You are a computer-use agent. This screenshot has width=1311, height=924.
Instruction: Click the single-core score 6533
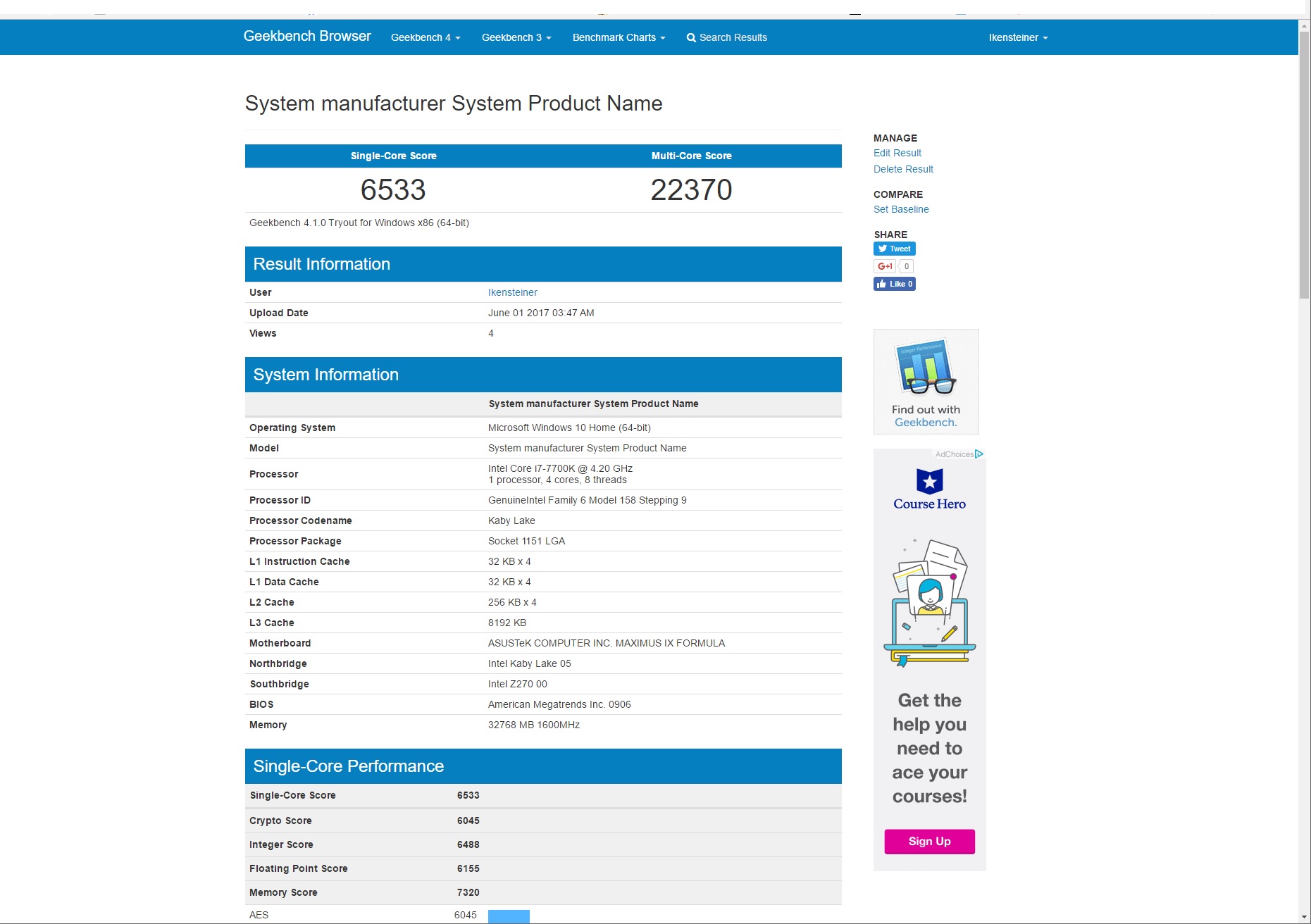tap(393, 189)
